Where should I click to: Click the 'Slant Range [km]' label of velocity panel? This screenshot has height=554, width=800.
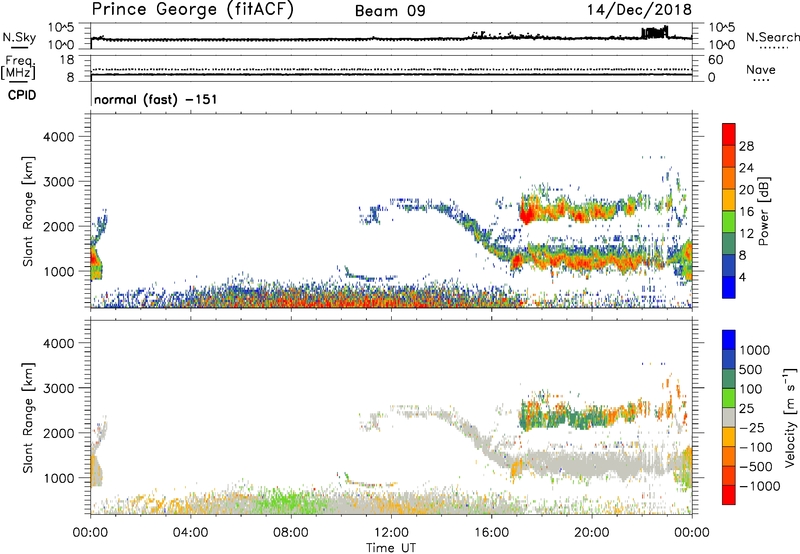28,418
